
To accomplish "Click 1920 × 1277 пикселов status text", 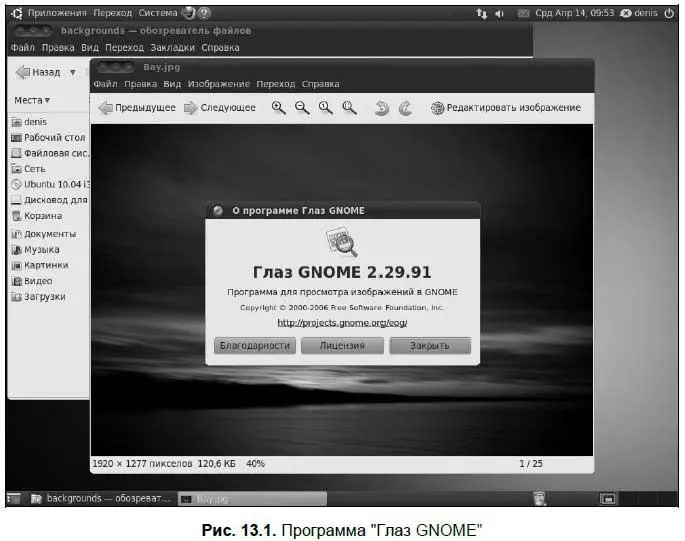I will coord(142,464).
